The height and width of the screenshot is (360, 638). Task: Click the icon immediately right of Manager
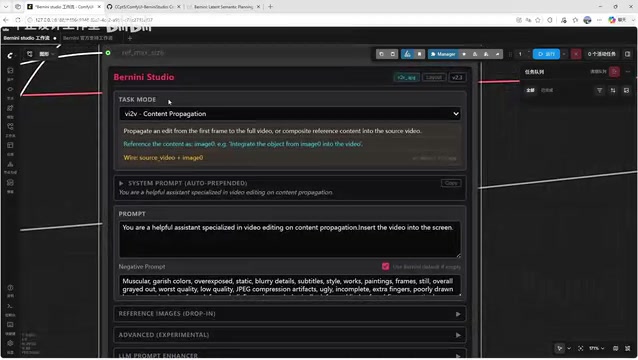[464, 54]
